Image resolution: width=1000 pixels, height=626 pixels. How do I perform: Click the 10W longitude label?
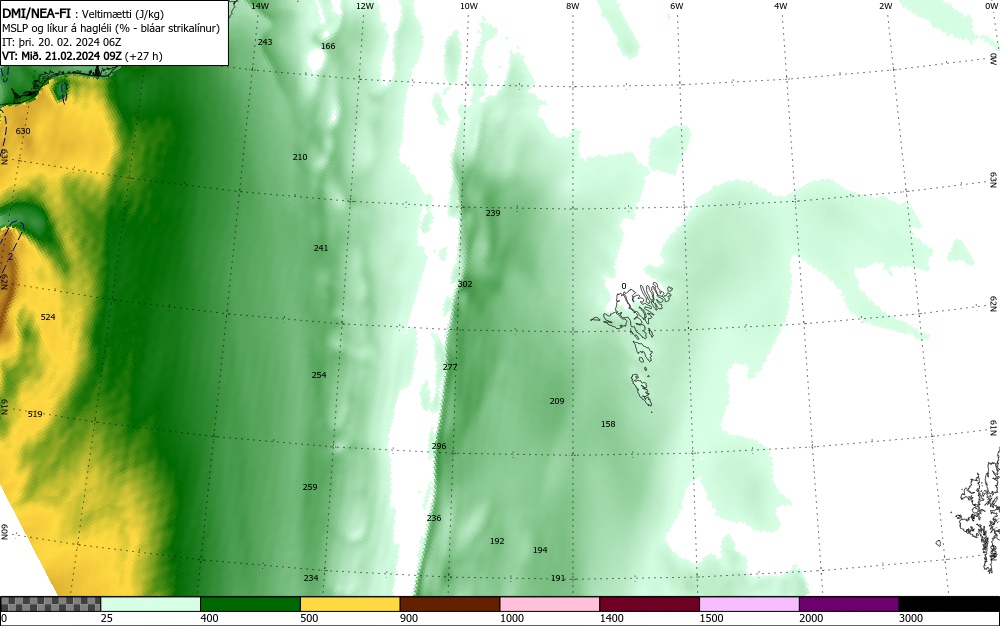pyautogui.click(x=469, y=6)
